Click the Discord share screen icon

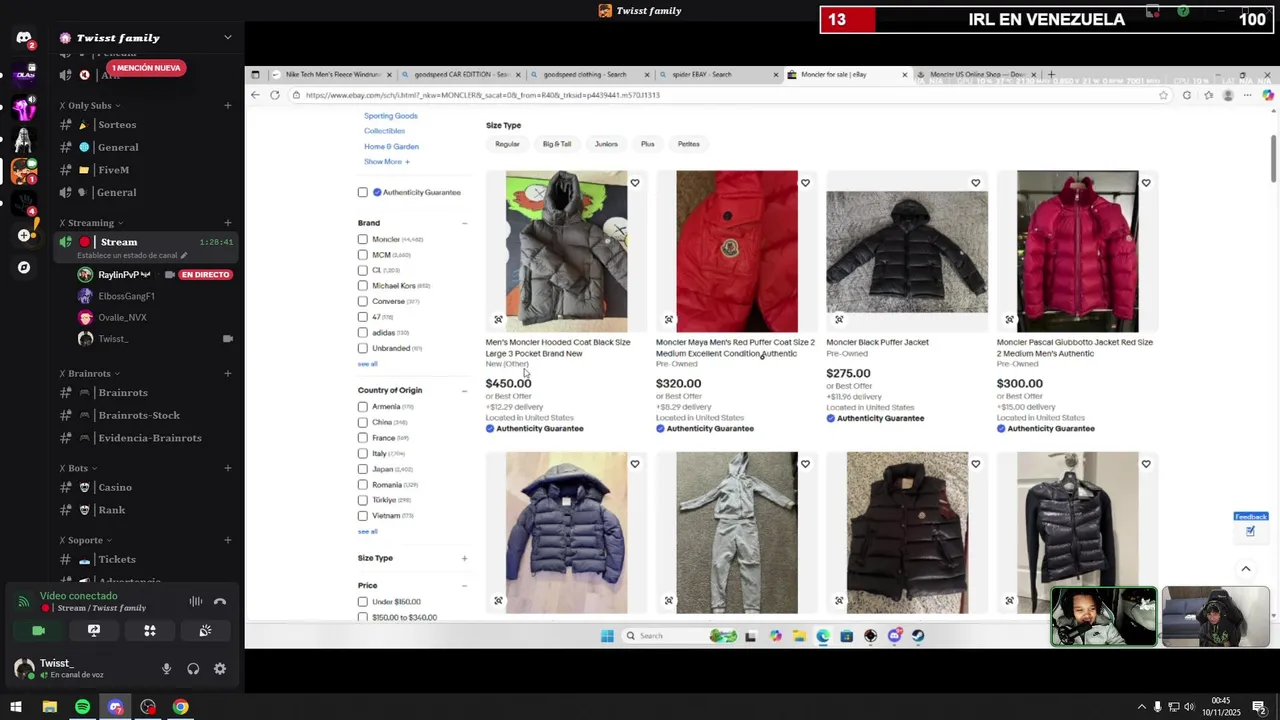click(x=94, y=631)
